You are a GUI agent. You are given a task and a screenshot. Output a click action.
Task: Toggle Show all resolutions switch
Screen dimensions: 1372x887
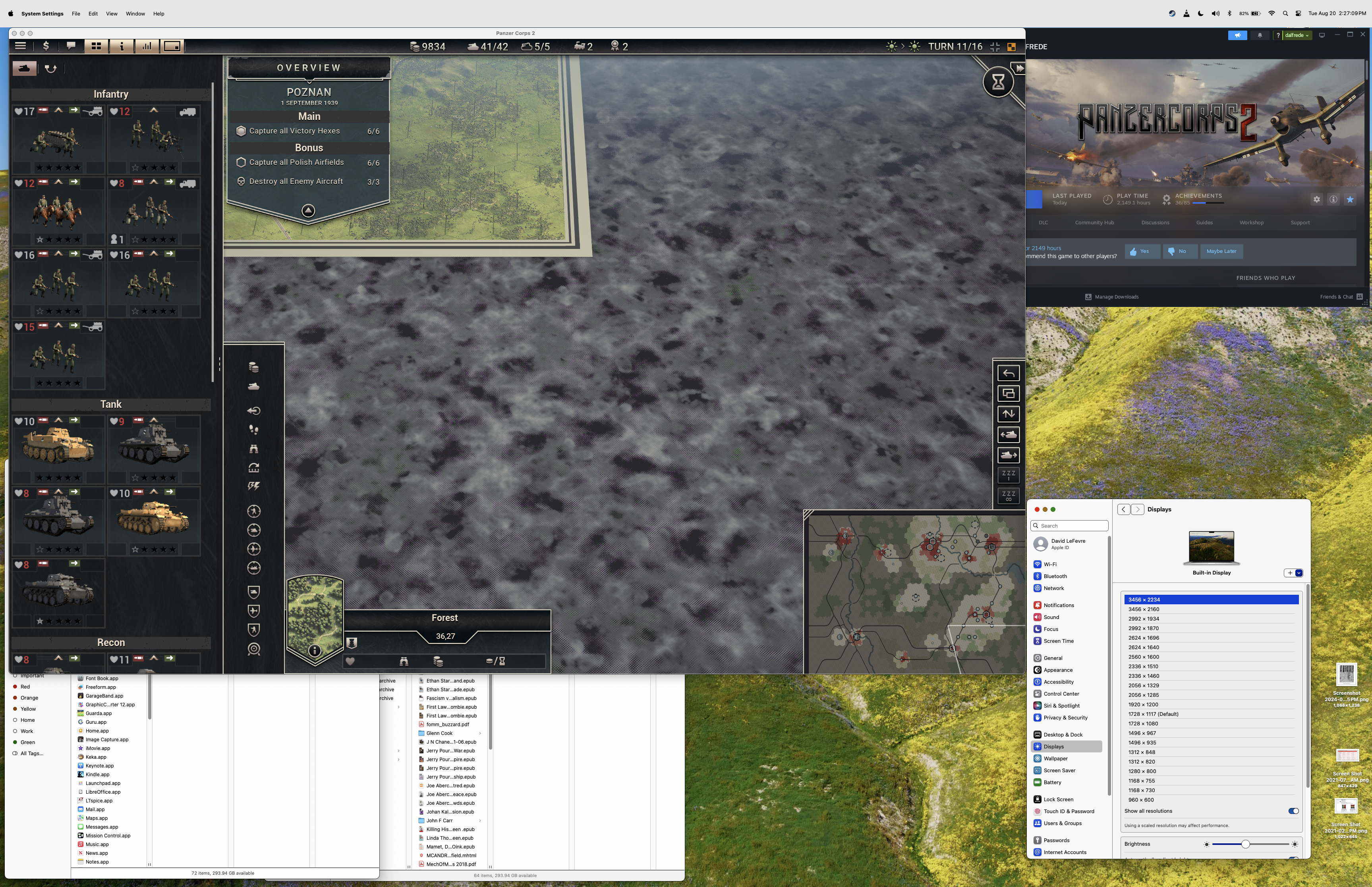coord(1293,811)
